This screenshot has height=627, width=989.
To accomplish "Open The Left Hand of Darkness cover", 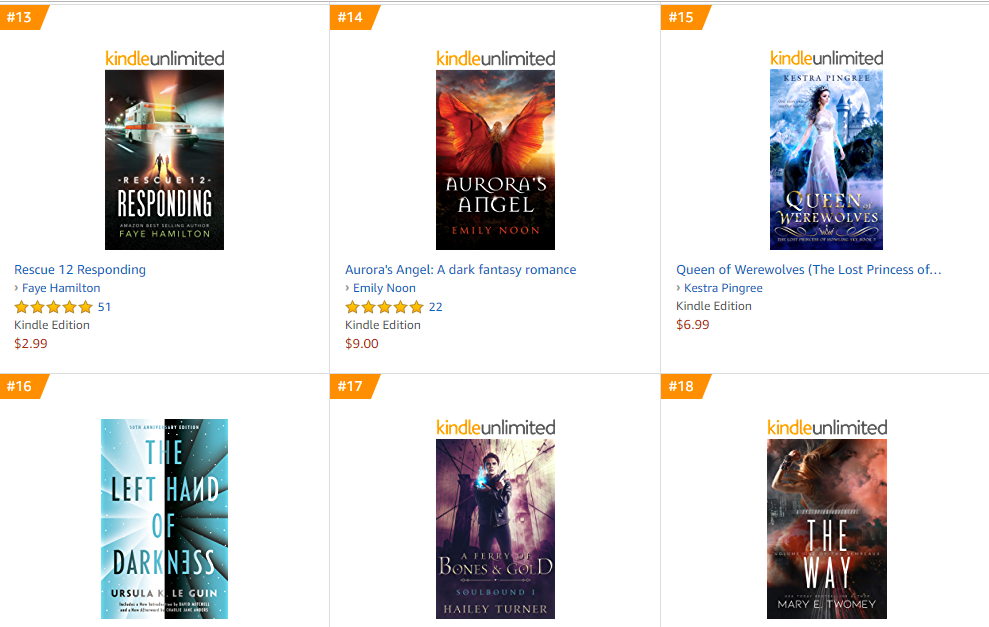I will point(164,519).
